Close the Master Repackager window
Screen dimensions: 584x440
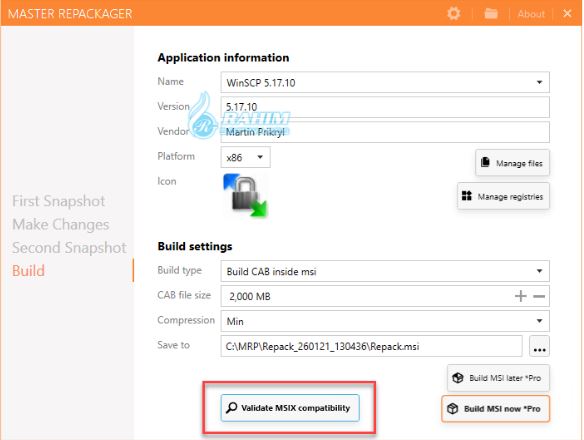pyautogui.click(x=567, y=14)
